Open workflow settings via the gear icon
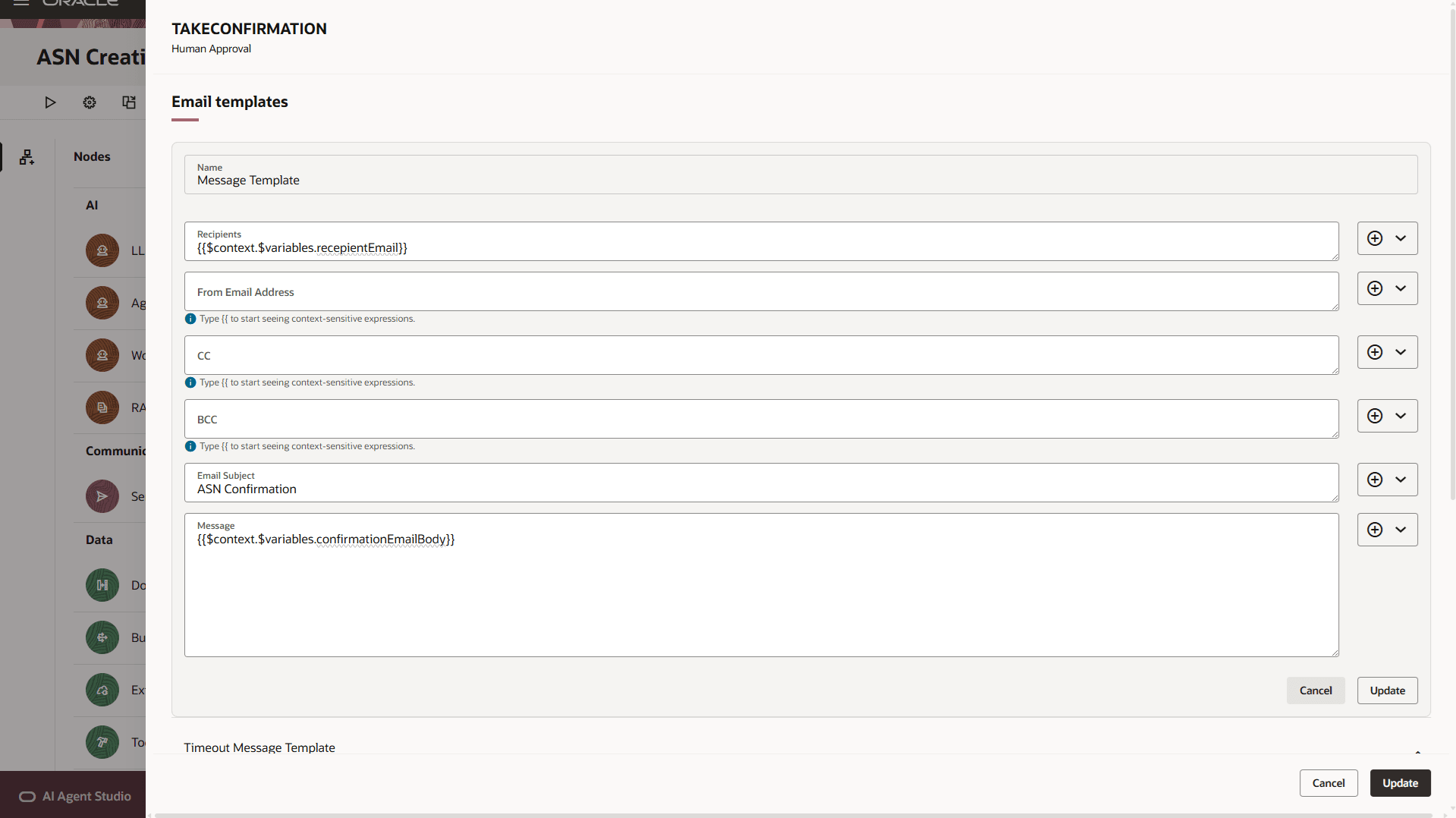This screenshot has height=818, width=1456. click(89, 102)
